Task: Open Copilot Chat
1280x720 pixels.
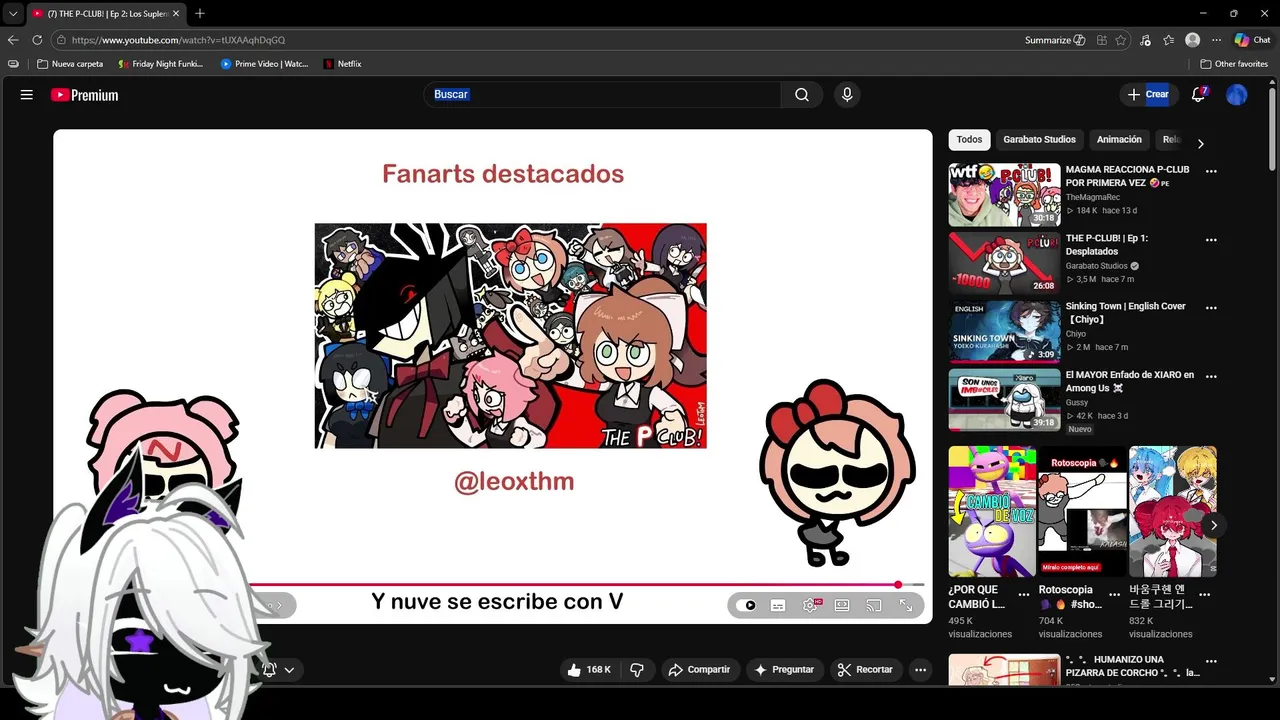Action: [x=1252, y=40]
